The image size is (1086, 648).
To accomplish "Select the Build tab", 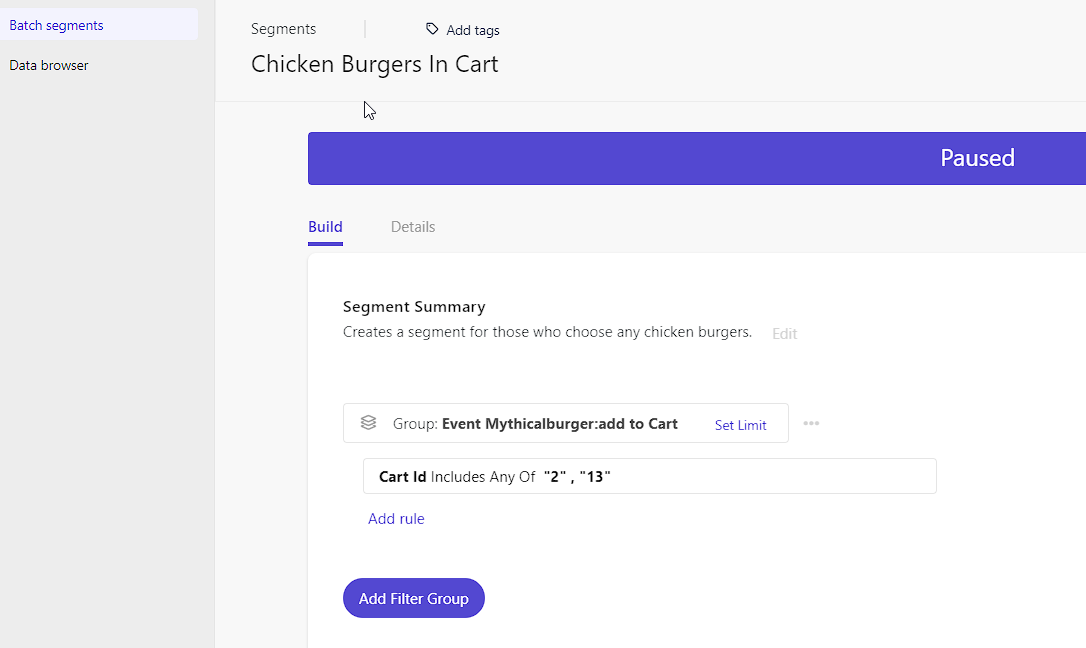I will (x=325, y=227).
